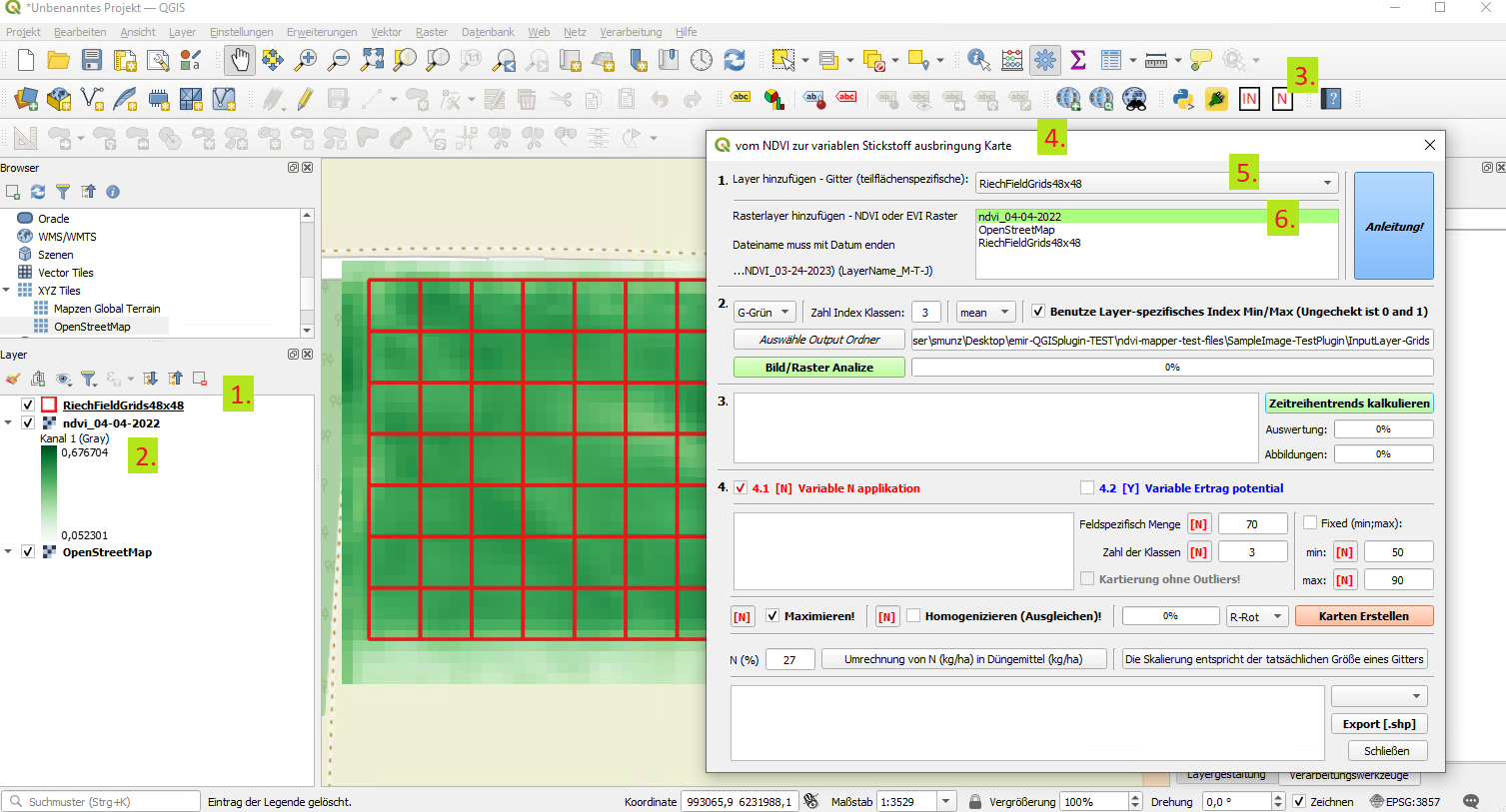This screenshot has height=812, width=1506.
Task: Open the Data Source Manager icon
Action: click(26, 99)
